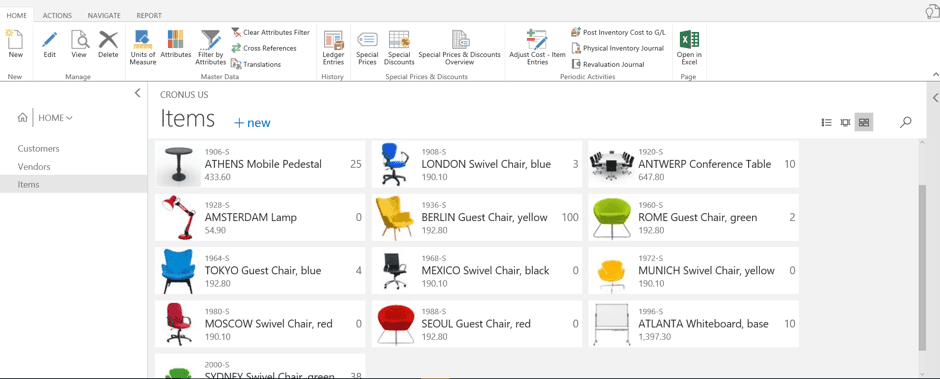Open Revaluation Journal
Image resolution: width=940 pixels, height=379 pixels.
tap(608, 64)
